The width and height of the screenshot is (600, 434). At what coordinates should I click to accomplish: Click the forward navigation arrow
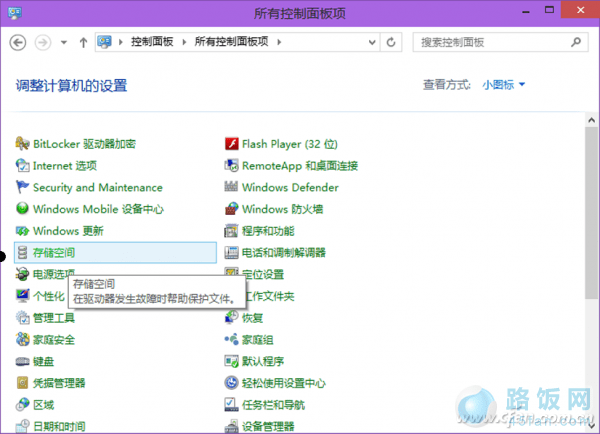43,42
